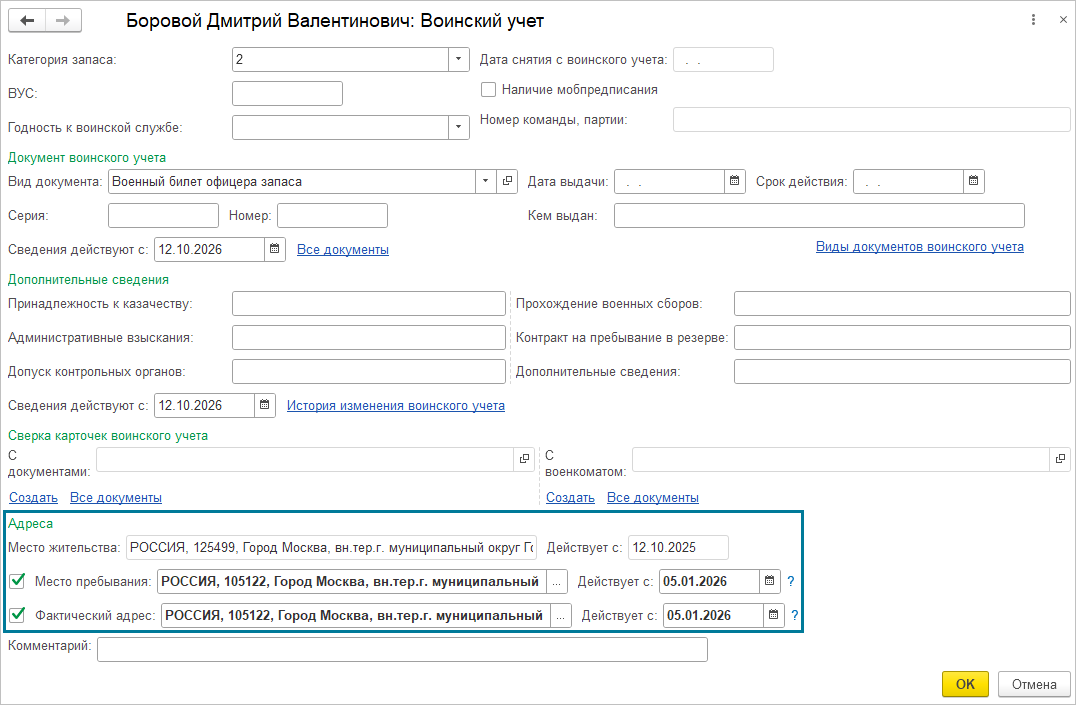Uncheck the Место пребывания checkbox
Screen dimensions: 1076x705
tap(17, 581)
